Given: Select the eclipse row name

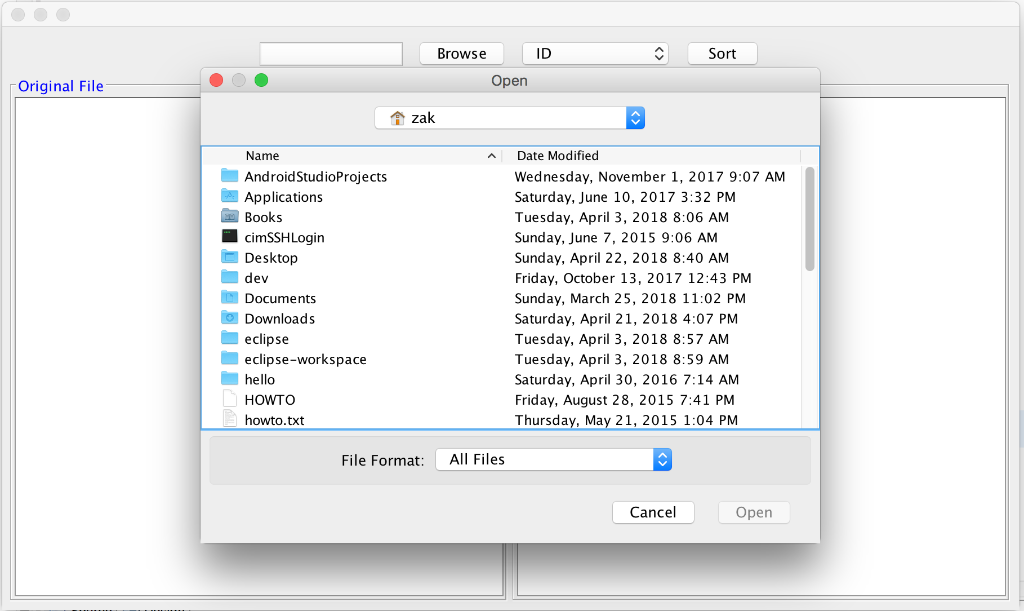Looking at the screenshot, I should pyautogui.click(x=266, y=339).
